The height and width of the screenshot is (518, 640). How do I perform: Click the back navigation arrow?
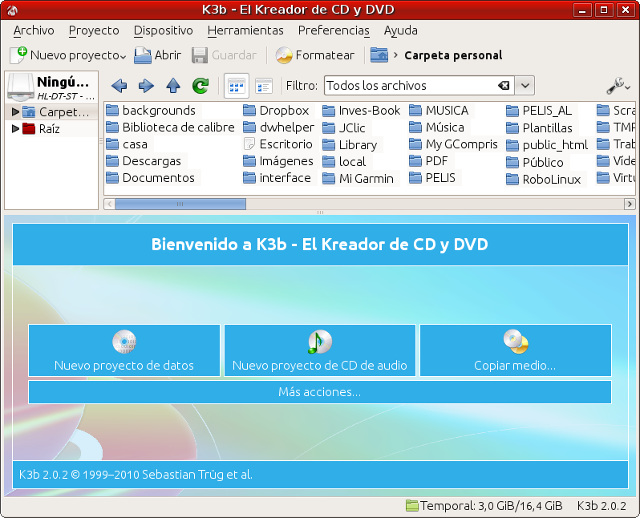119,86
